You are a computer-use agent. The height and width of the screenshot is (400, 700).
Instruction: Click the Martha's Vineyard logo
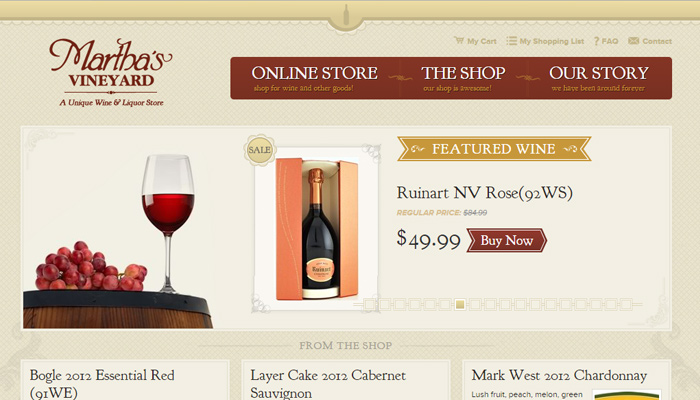[x=110, y=71]
